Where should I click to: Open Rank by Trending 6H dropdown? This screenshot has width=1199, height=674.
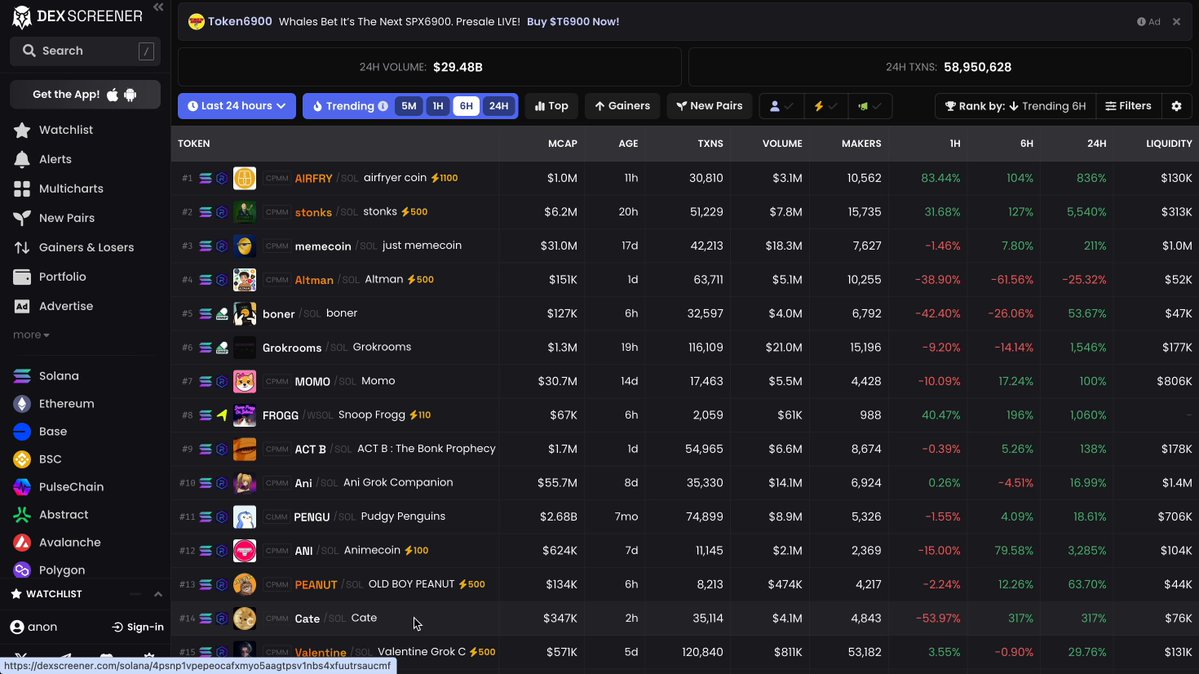[1015, 106]
